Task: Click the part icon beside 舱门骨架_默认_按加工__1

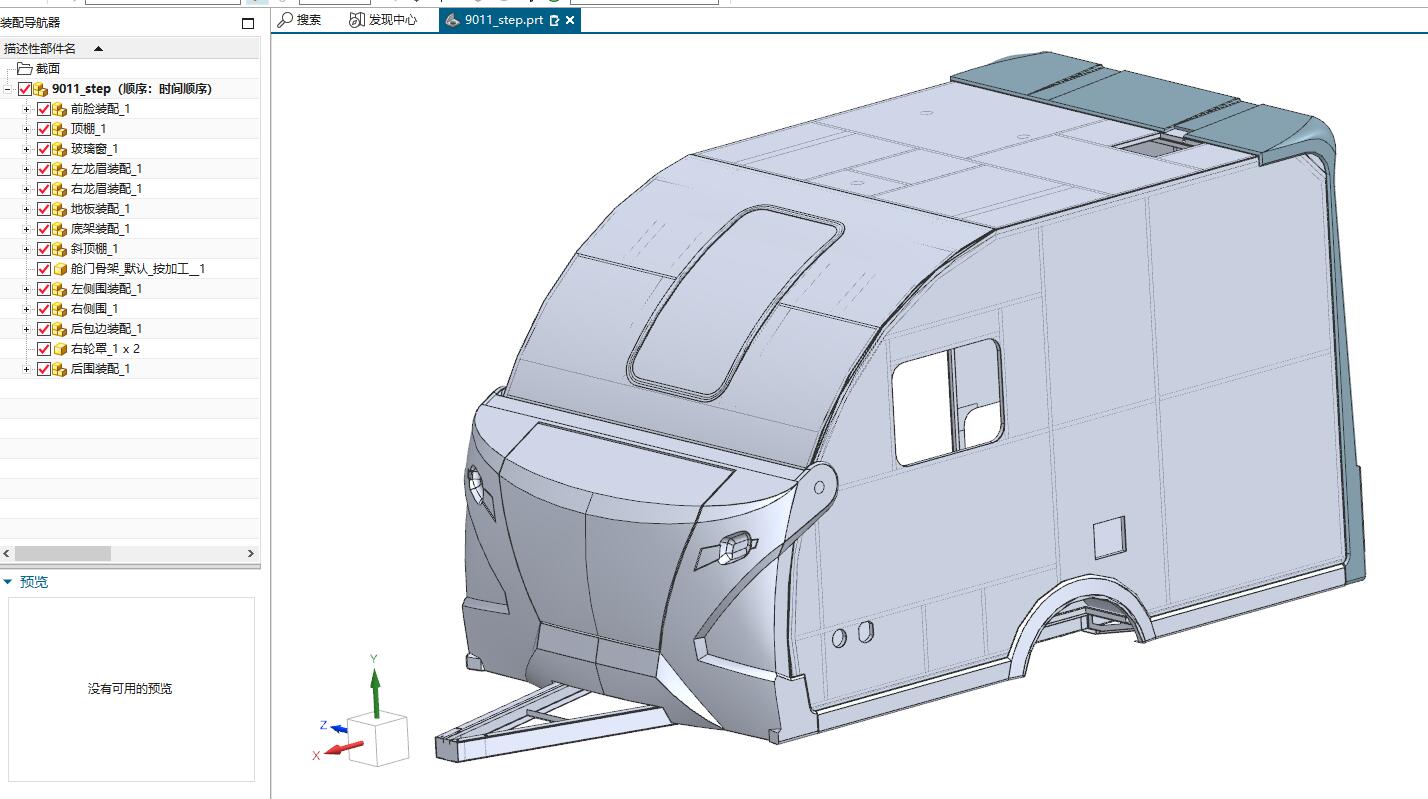Action: [x=59, y=269]
